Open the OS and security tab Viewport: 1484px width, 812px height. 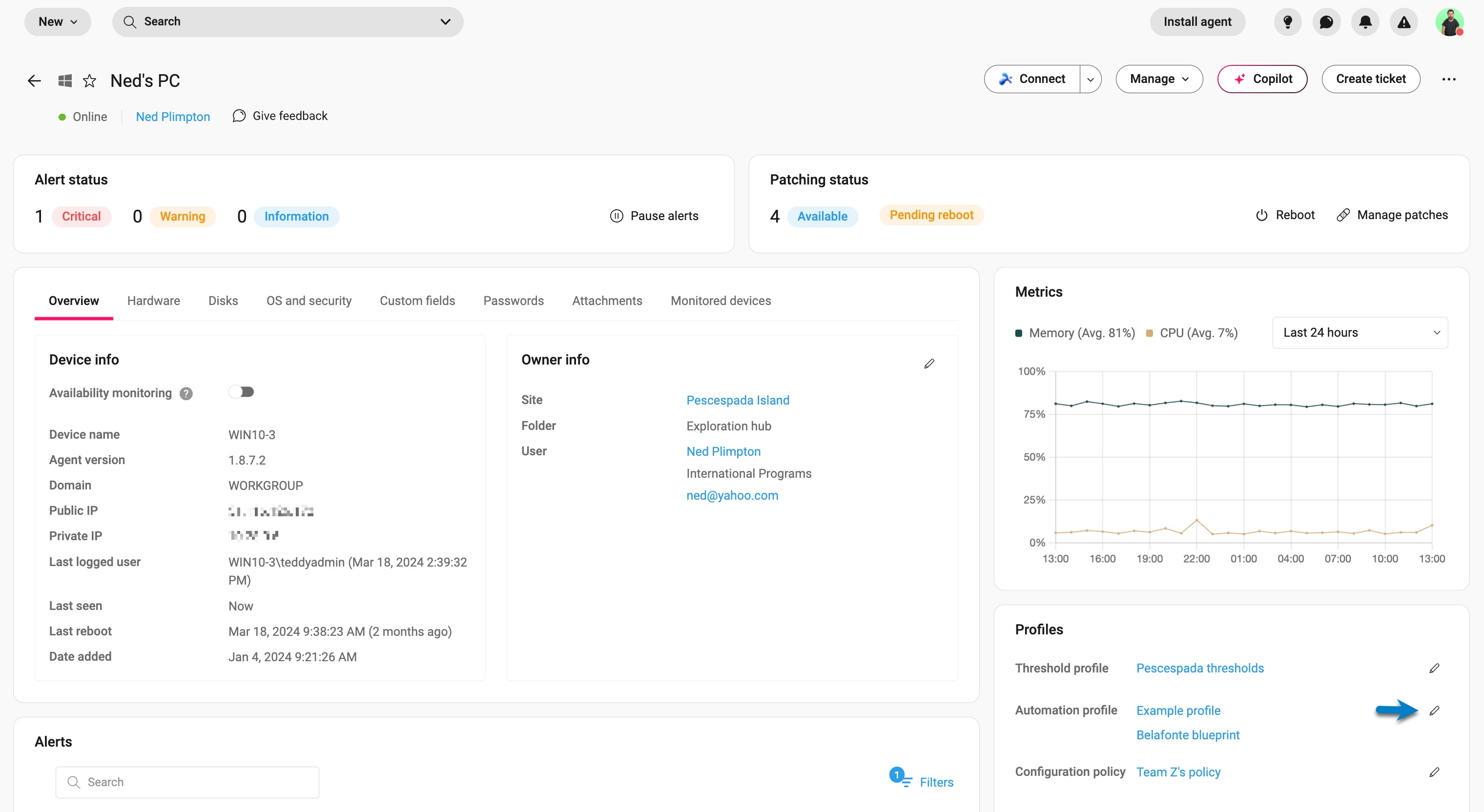[x=309, y=301]
